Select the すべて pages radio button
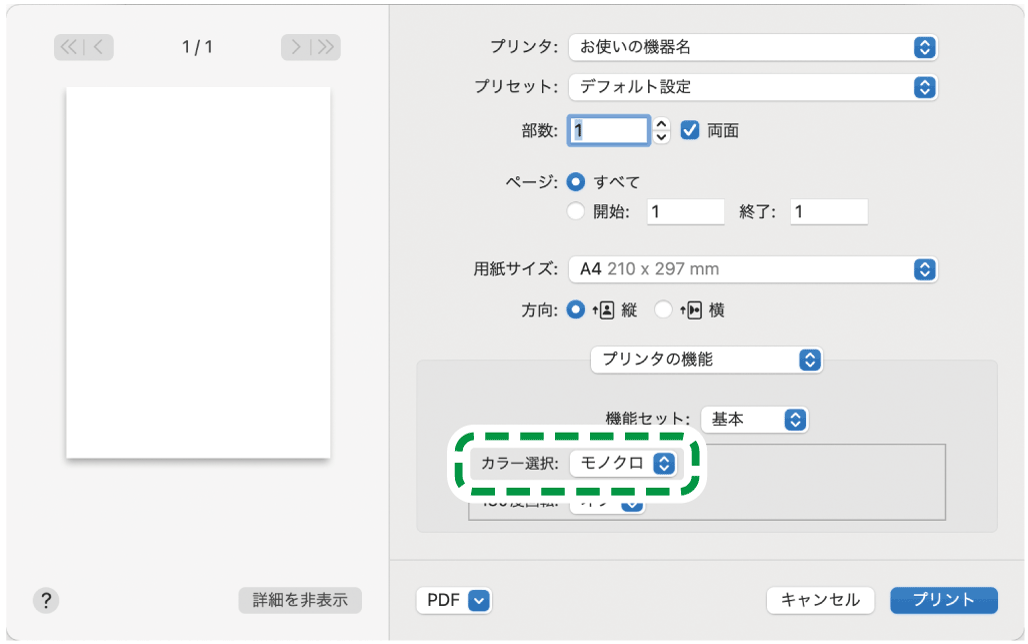 click(x=575, y=183)
